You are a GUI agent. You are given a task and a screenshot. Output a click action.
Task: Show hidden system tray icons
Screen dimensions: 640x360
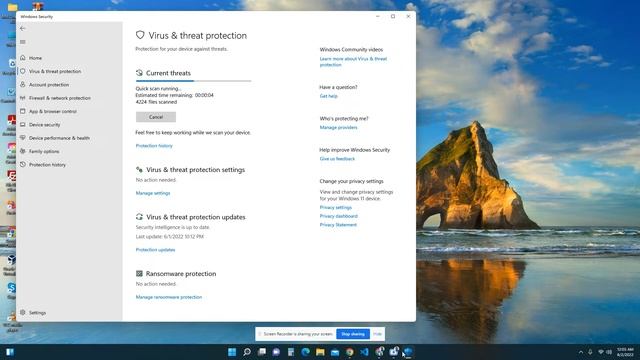(581, 352)
